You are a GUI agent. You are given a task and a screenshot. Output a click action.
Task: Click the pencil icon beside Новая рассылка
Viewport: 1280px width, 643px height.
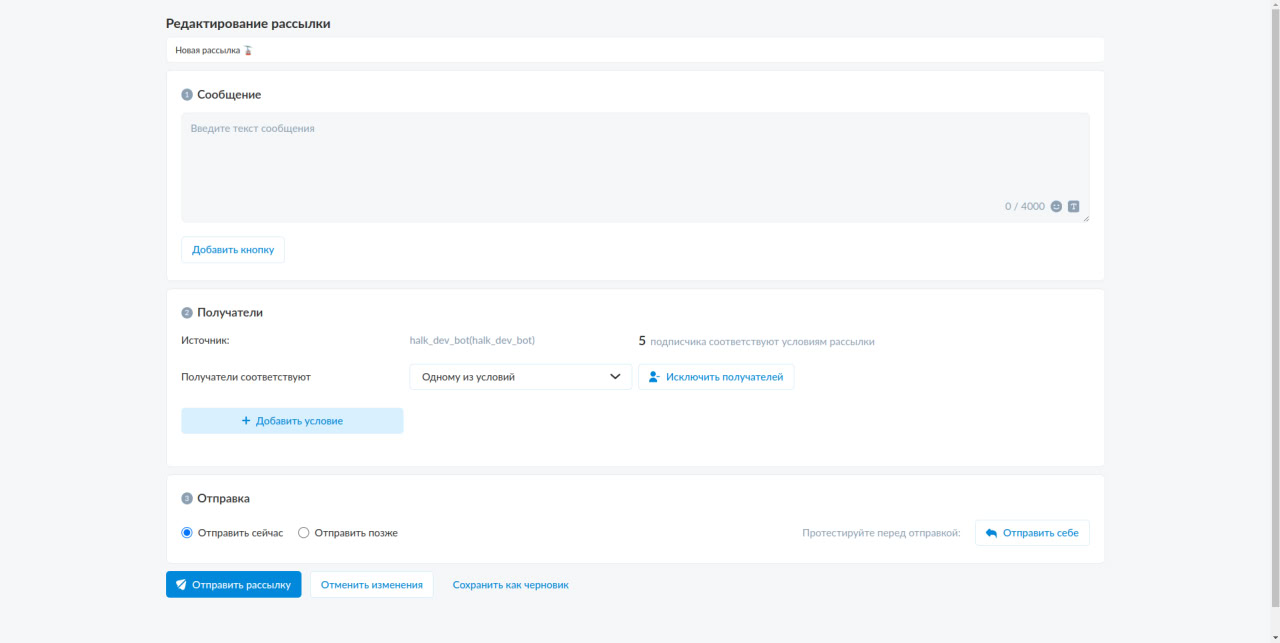click(x=248, y=49)
